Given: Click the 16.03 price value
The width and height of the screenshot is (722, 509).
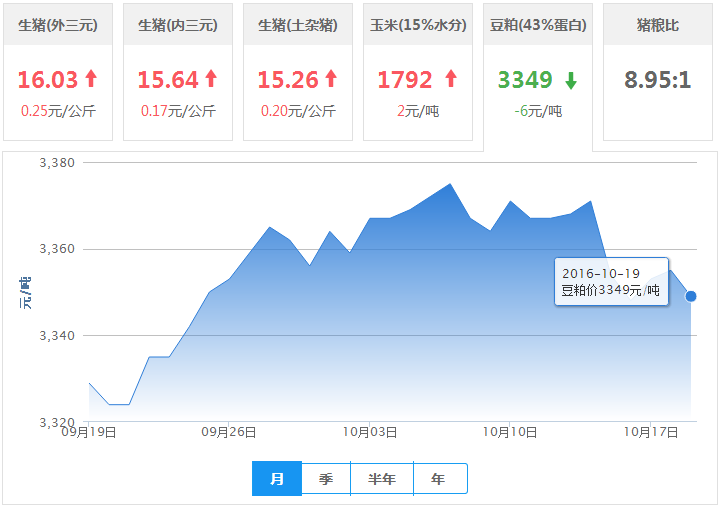Looking at the screenshot, I should point(48,80).
